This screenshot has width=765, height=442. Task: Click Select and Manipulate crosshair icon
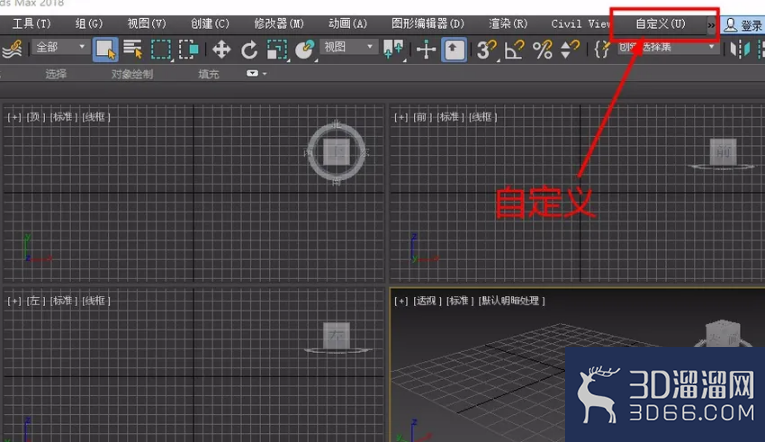(426, 49)
